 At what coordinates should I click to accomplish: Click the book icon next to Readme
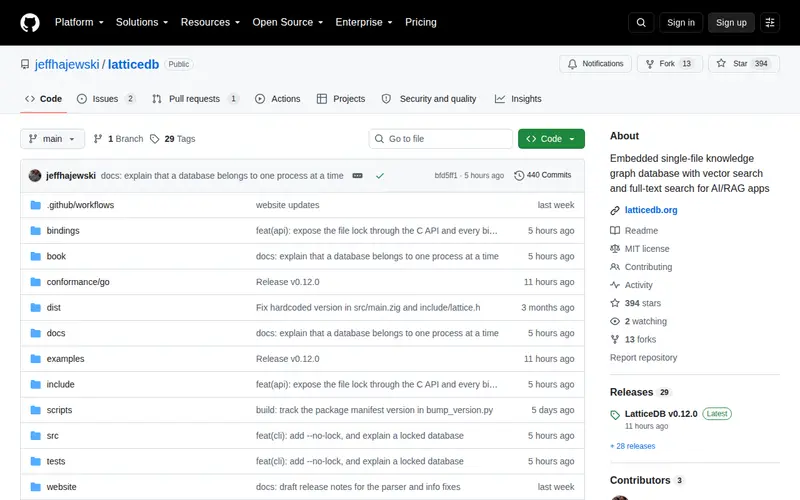(615, 231)
